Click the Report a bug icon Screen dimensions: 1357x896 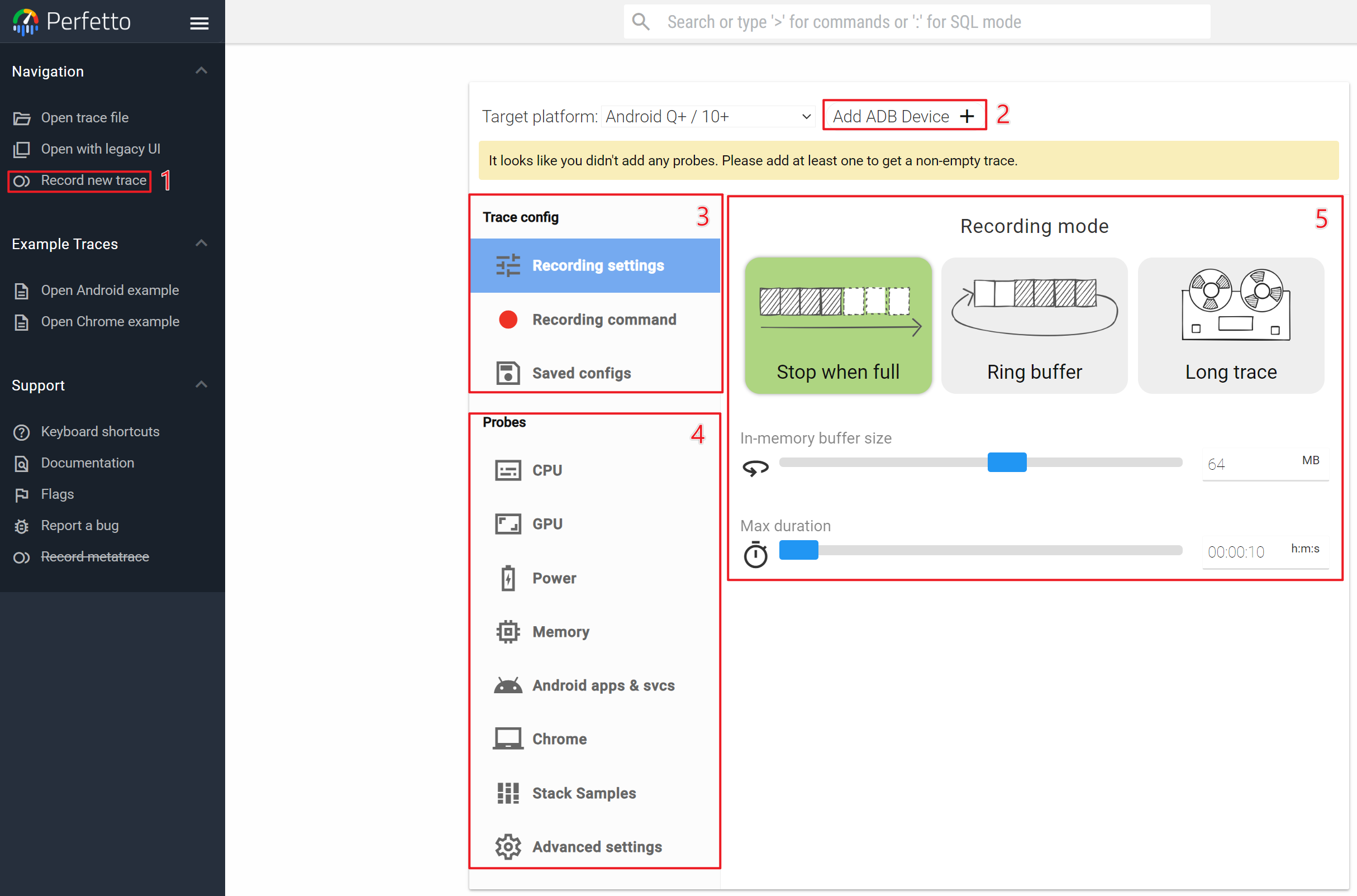point(22,526)
